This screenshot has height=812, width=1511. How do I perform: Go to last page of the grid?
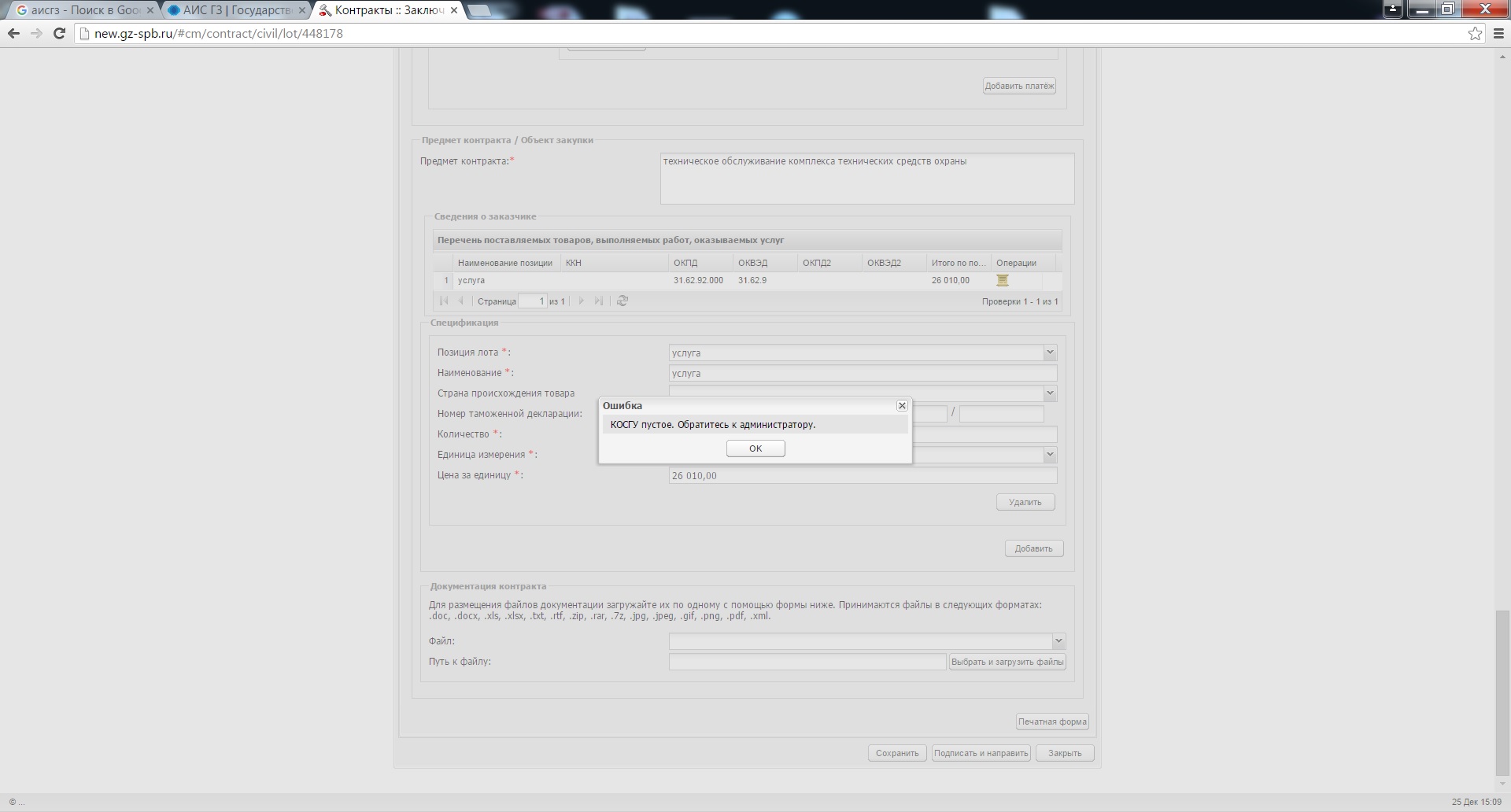click(x=599, y=301)
